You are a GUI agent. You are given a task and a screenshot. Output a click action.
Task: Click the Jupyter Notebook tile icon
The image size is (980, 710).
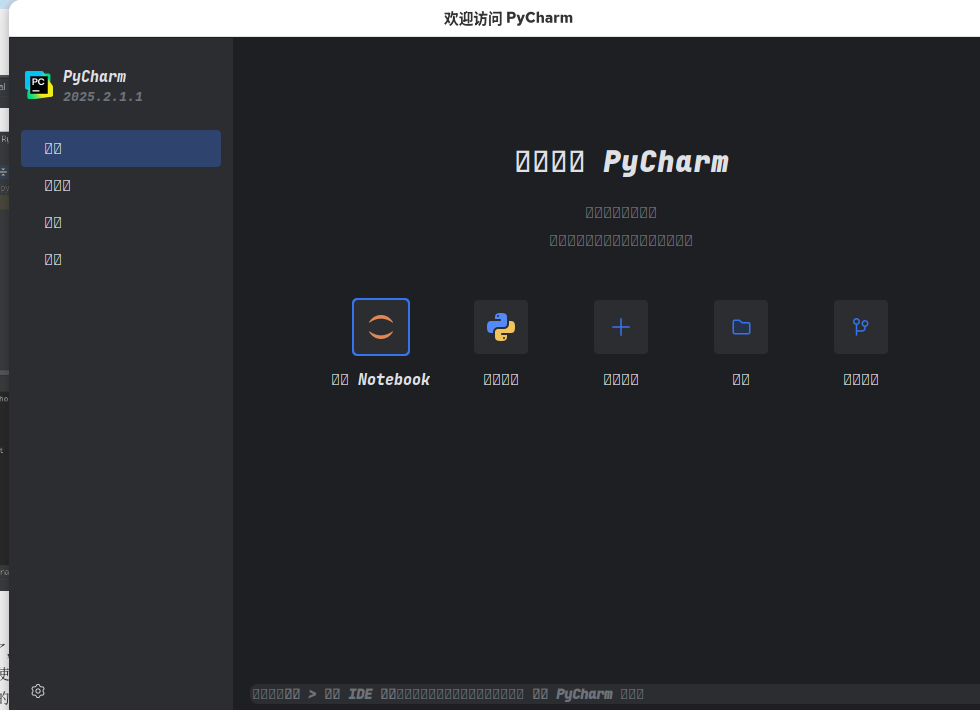point(381,327)
